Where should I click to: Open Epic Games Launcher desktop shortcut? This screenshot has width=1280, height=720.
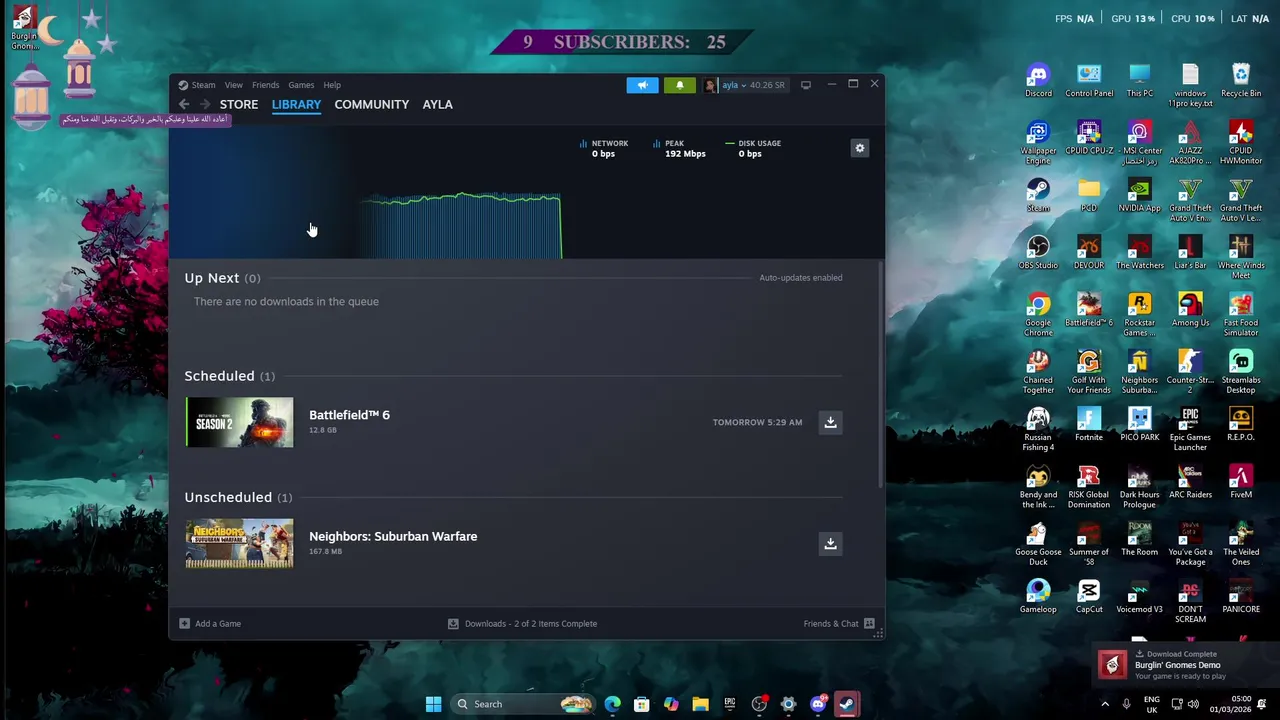[x=1190, y=429]
